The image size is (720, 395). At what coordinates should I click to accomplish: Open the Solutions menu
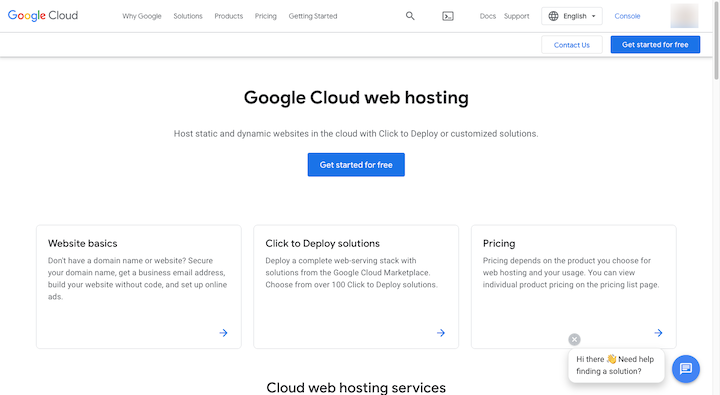coord(188,16)
